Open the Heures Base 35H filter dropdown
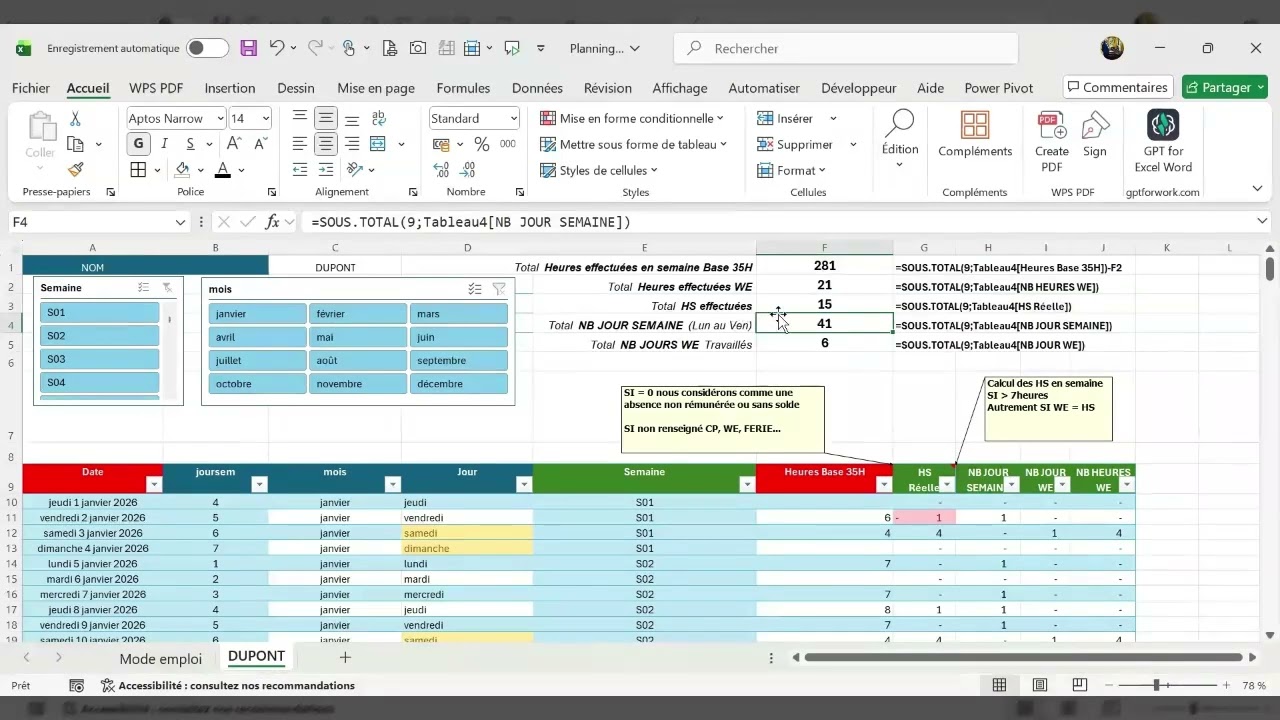This screenshot has width=1280, height=720. point(883,485)
